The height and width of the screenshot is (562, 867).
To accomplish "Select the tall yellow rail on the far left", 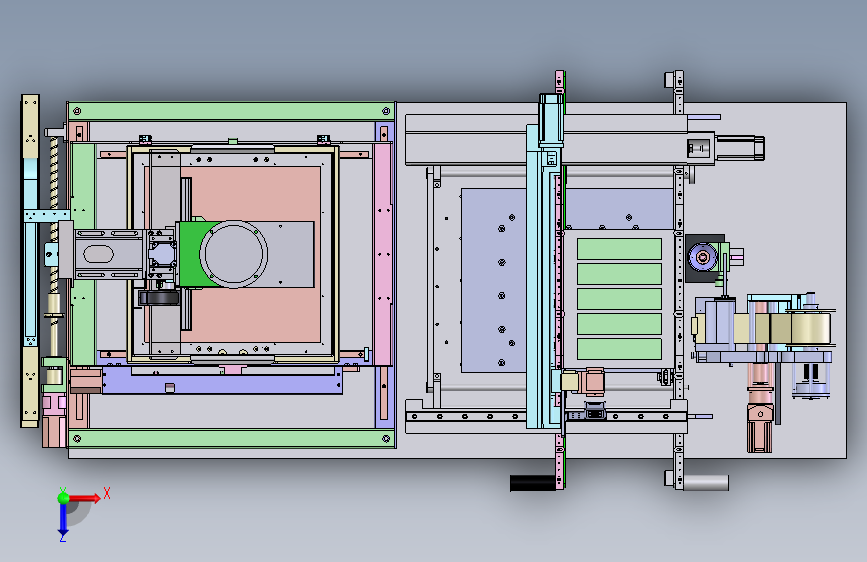I will (x=30, y=261).
